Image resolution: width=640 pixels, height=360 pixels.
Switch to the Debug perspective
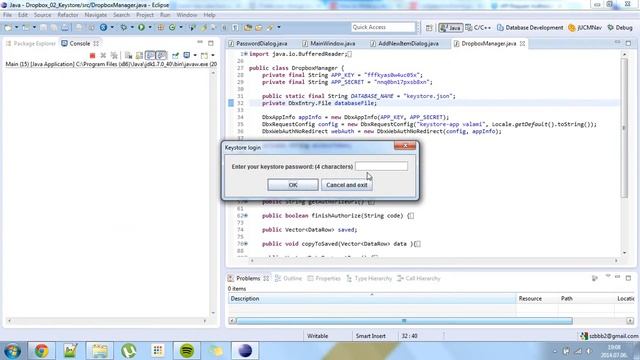(620, 28)
